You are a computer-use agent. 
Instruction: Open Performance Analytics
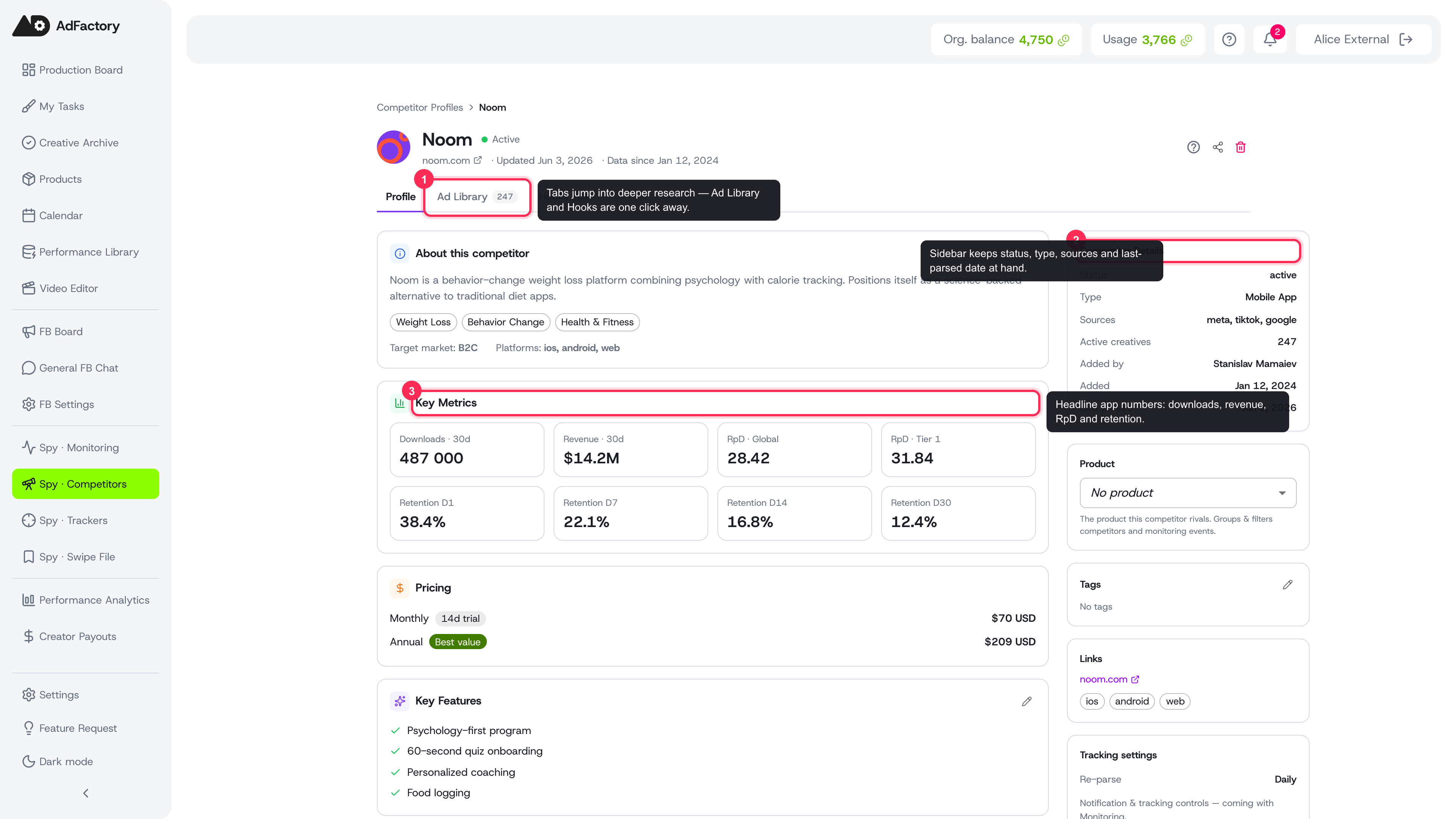click(x=85, y=600)
